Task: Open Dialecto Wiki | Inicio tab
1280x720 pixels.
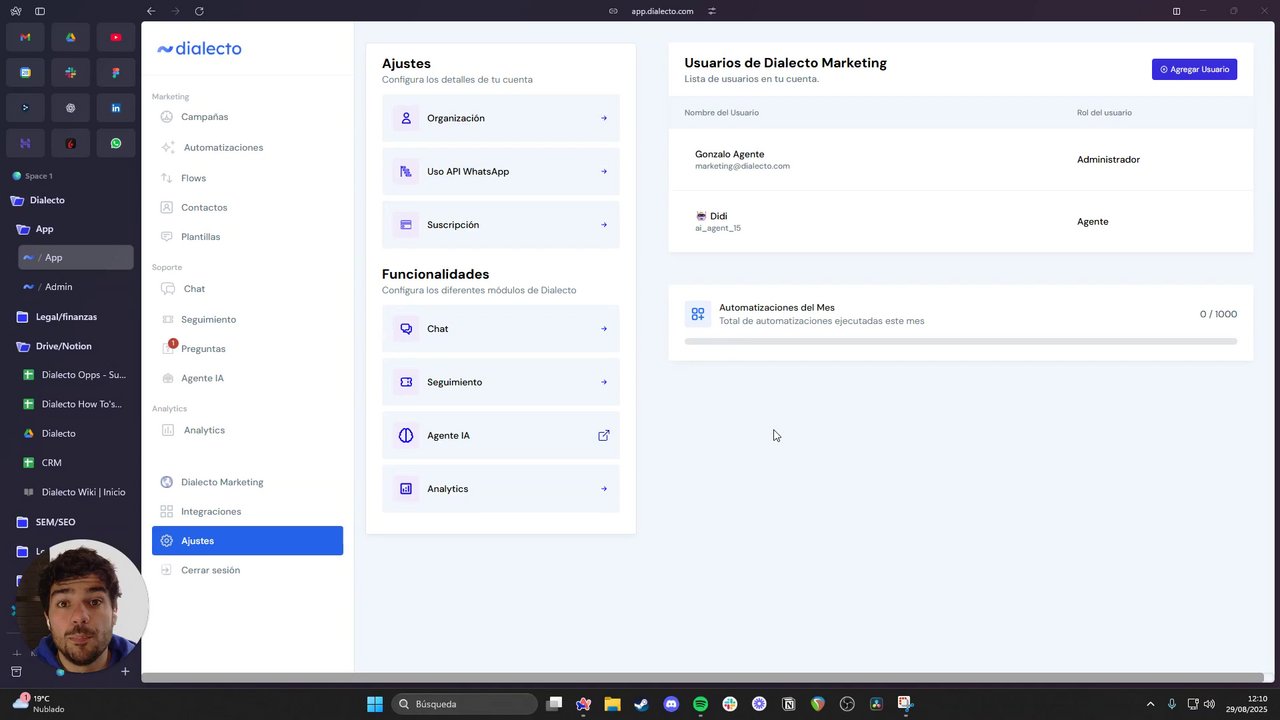Action: 75,492
